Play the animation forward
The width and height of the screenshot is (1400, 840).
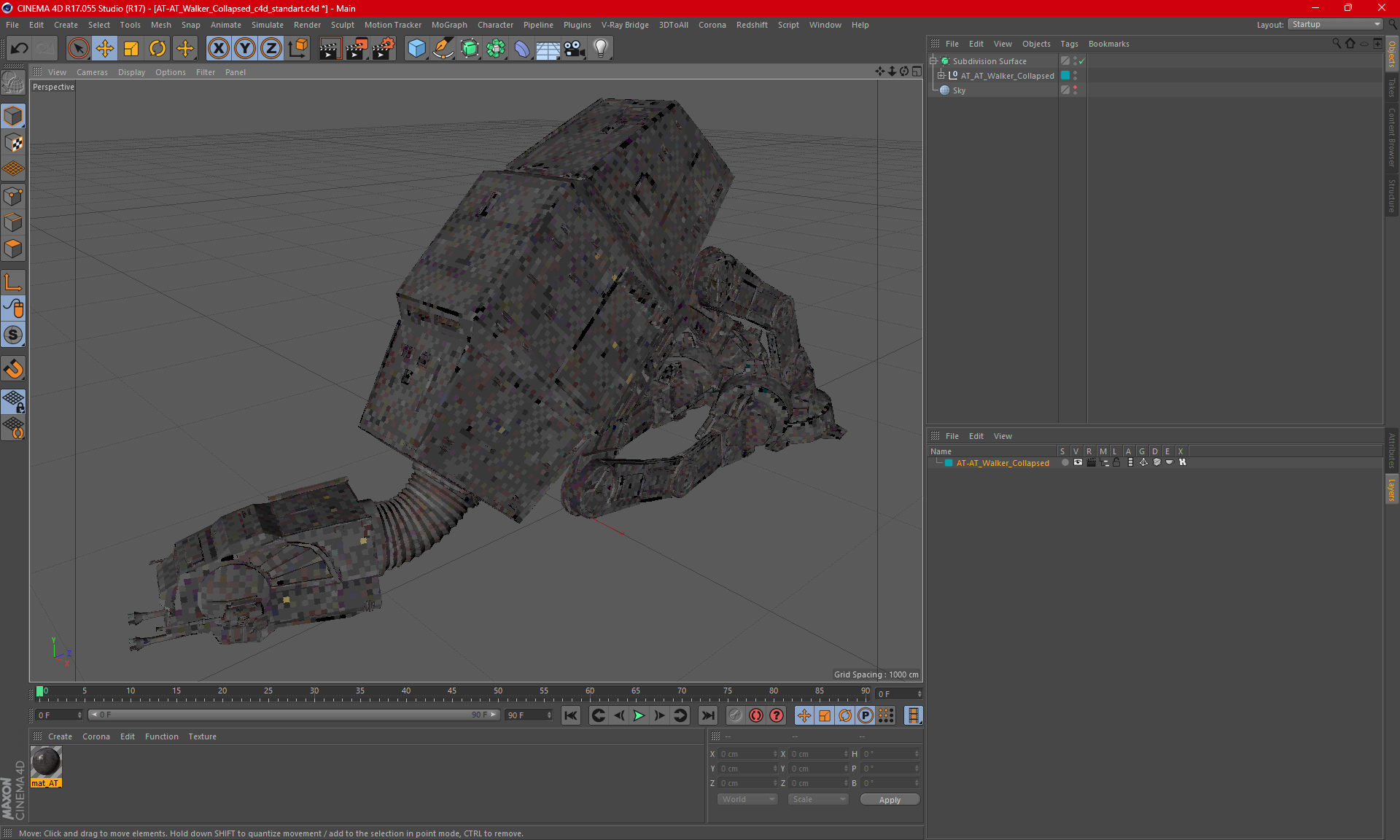pyautogui.click(x=639, y=715)
